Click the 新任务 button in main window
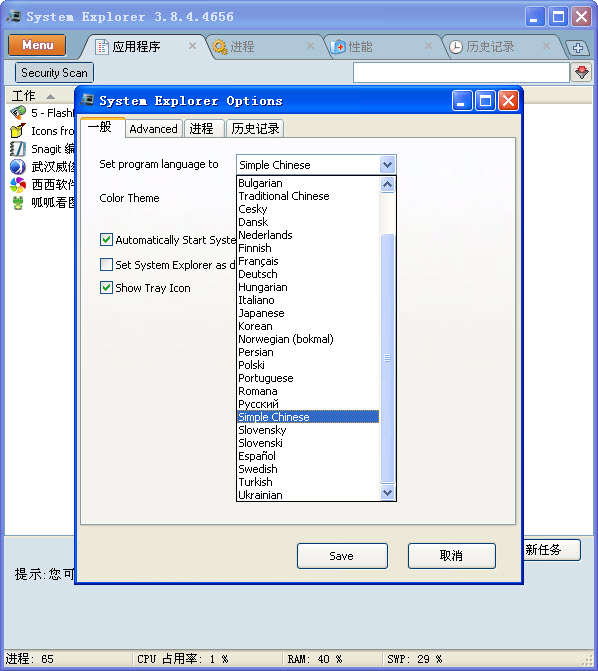Viewport: 598px width, 671px height. 552,549
